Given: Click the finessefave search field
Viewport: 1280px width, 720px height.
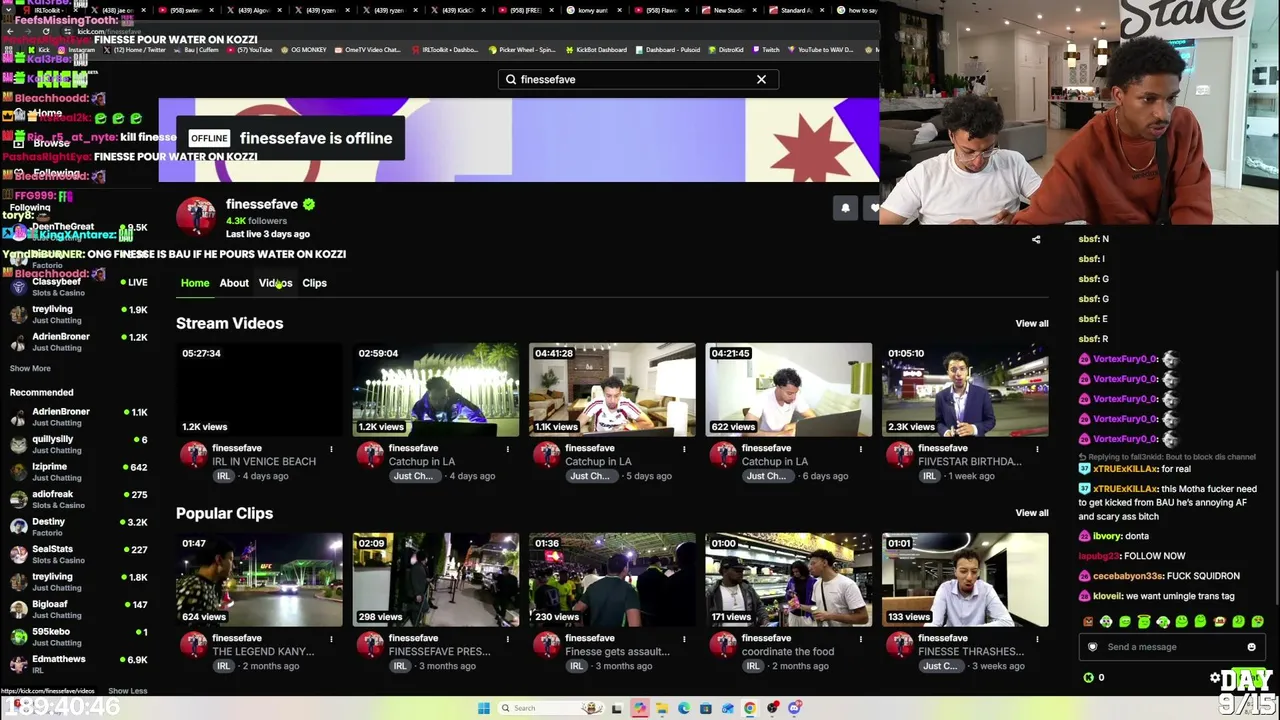Looking at the screenshot, I should pos(638,79).
